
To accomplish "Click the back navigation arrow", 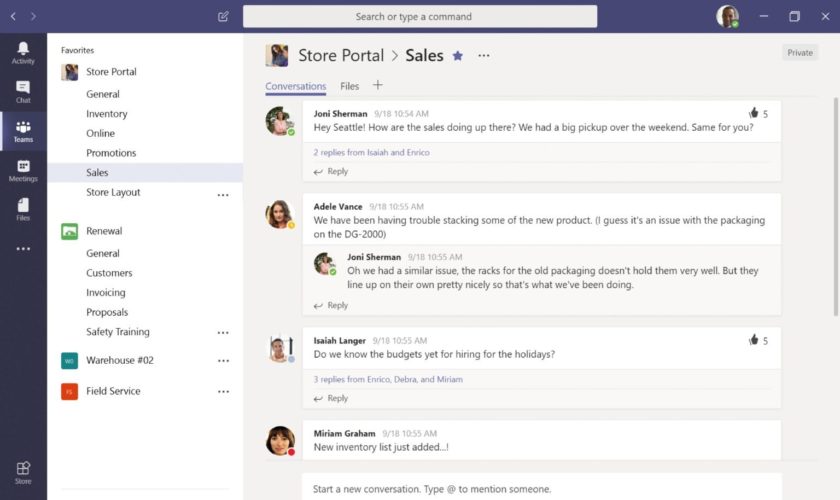I will point(13,17).
